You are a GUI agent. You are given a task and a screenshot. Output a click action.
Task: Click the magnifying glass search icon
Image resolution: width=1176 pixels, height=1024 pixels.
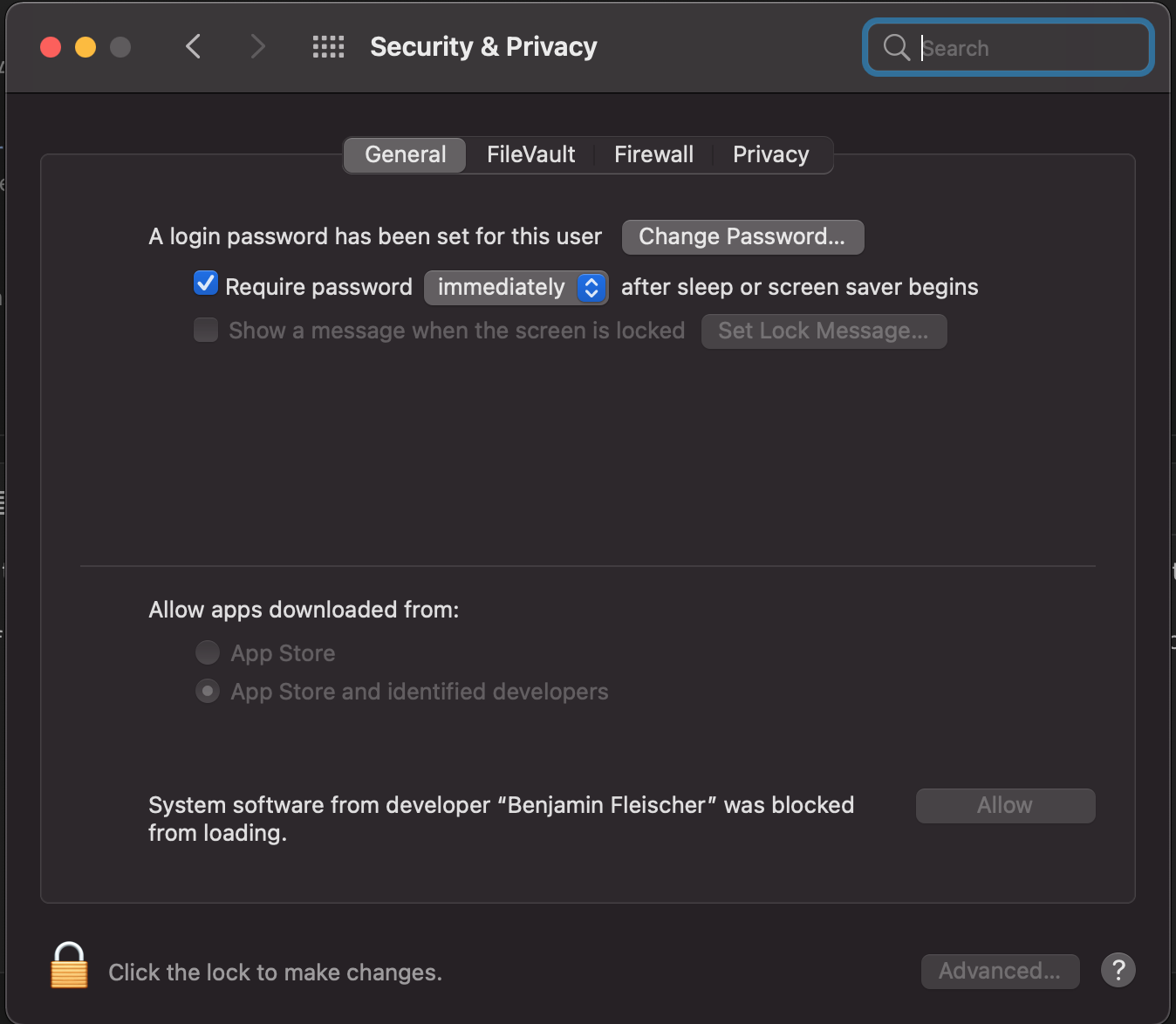[x=896, y=47]
